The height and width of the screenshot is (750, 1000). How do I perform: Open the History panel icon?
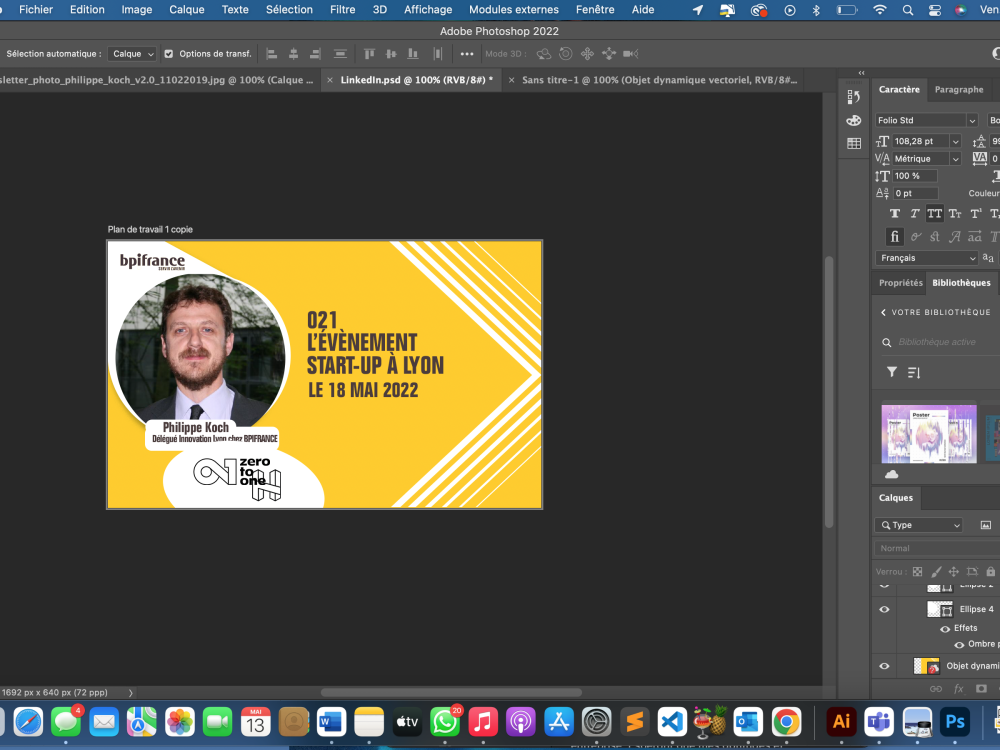tap(854, 97)
